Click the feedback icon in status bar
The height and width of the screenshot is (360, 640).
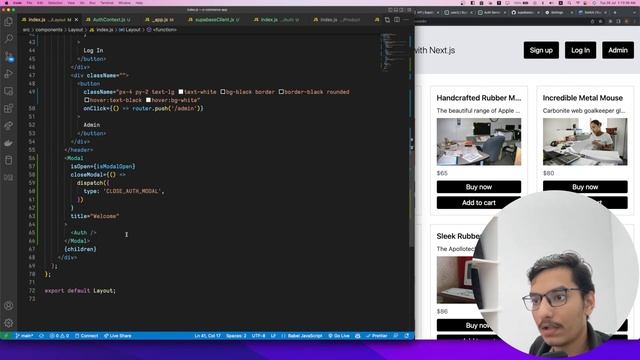(x=396, y=336)
